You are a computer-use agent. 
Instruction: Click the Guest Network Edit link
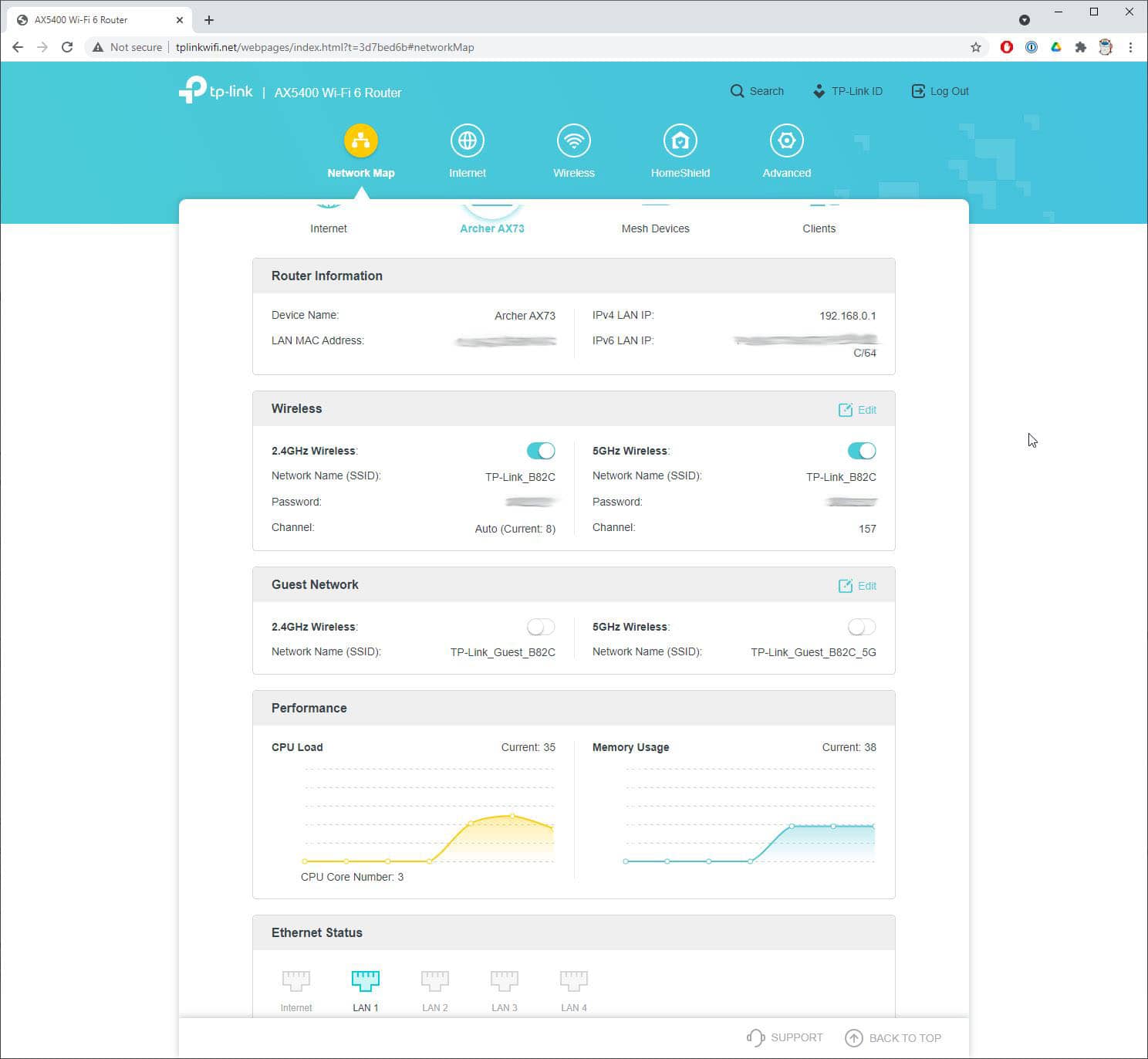tap(867, 586)
